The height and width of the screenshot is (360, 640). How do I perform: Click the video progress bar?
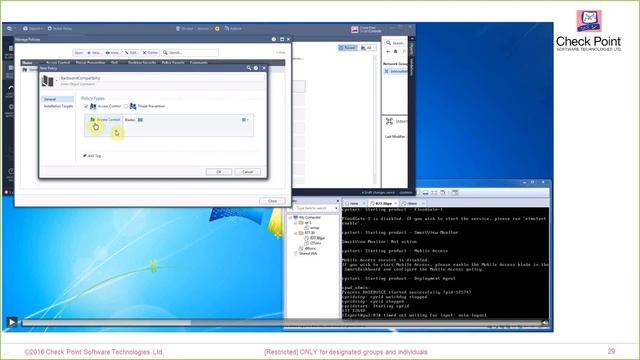point(282,323)
